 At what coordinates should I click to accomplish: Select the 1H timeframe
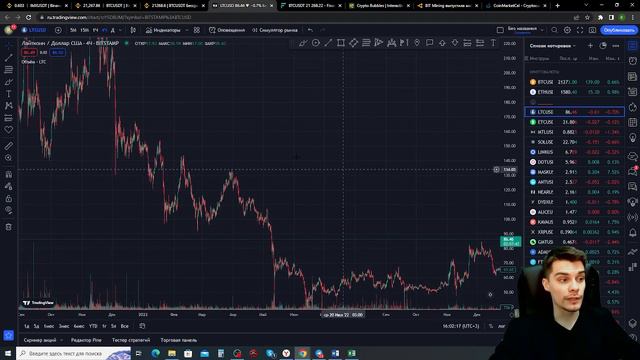pyautogui.click(x=96, y=30)
